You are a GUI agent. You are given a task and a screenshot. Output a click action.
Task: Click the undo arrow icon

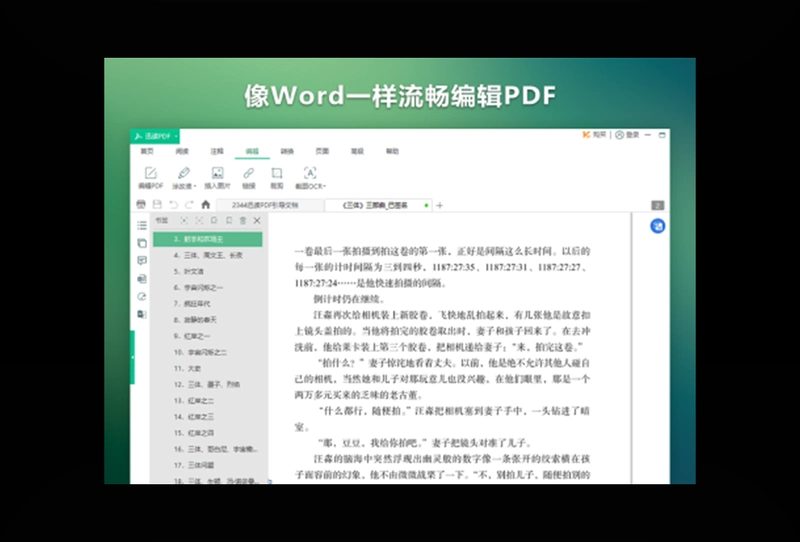coord(173,205)
